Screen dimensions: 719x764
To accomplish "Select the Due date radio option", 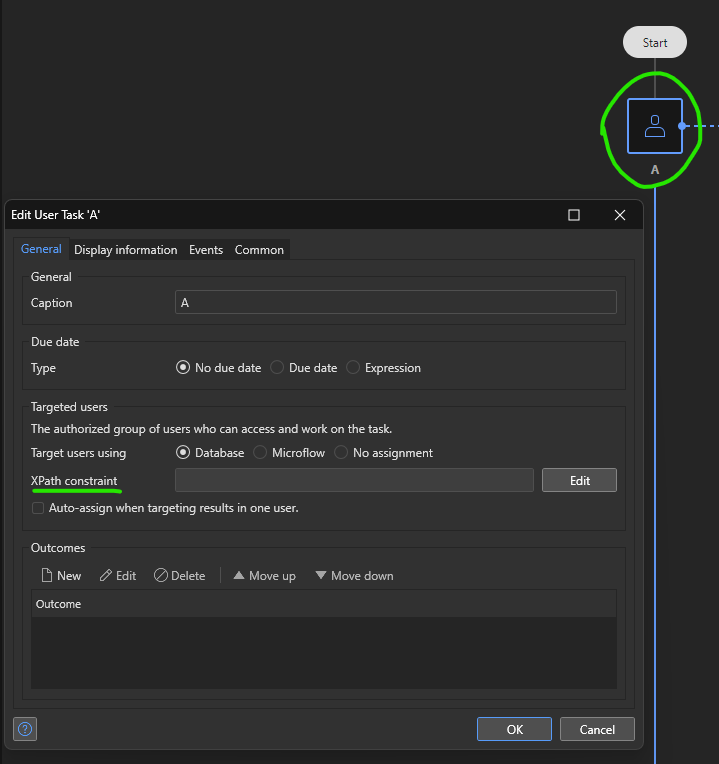I will click(277, 367).
